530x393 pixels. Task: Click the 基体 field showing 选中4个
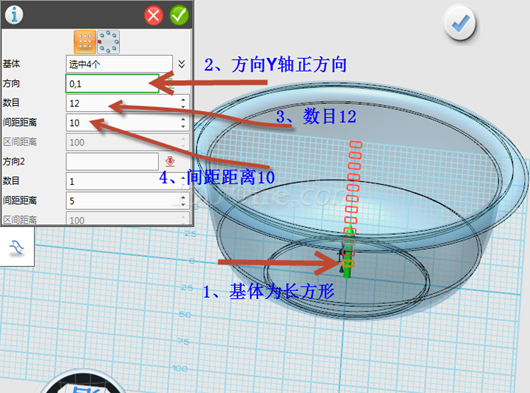point(119,64)
